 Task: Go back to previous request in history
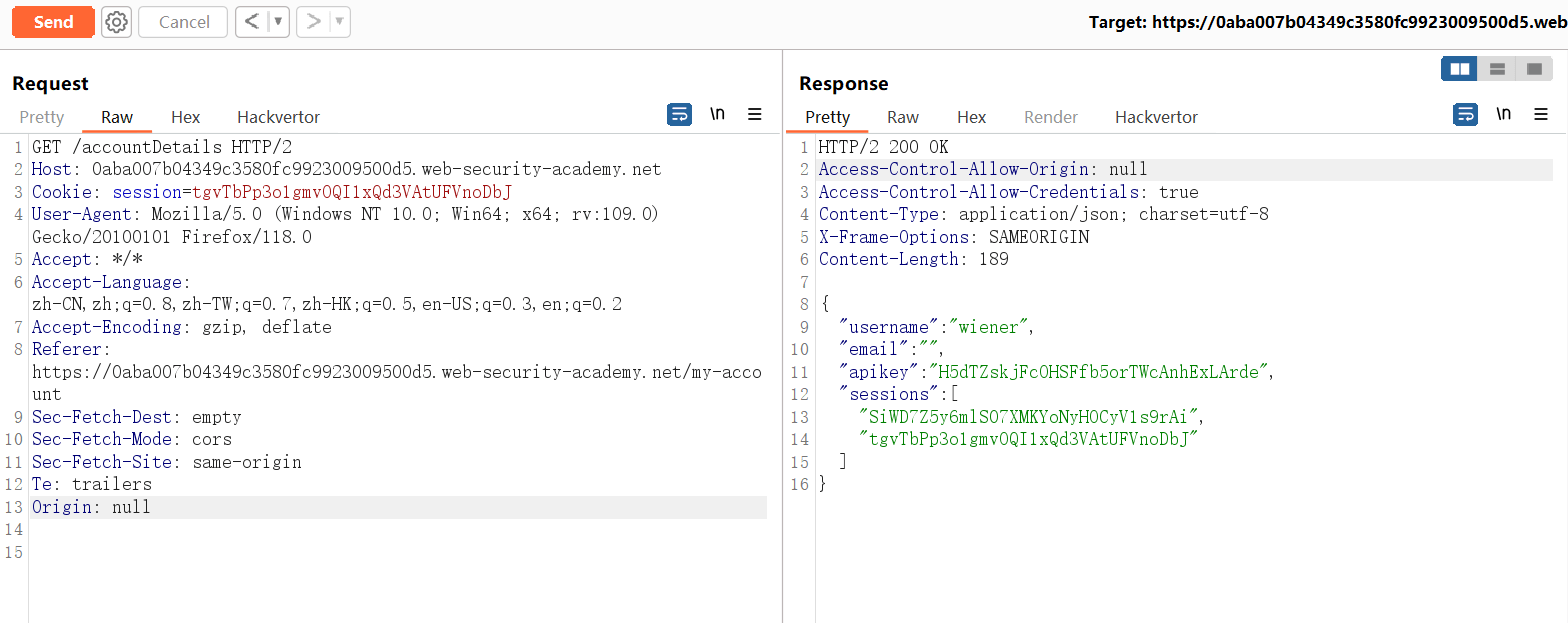point(253,22)
